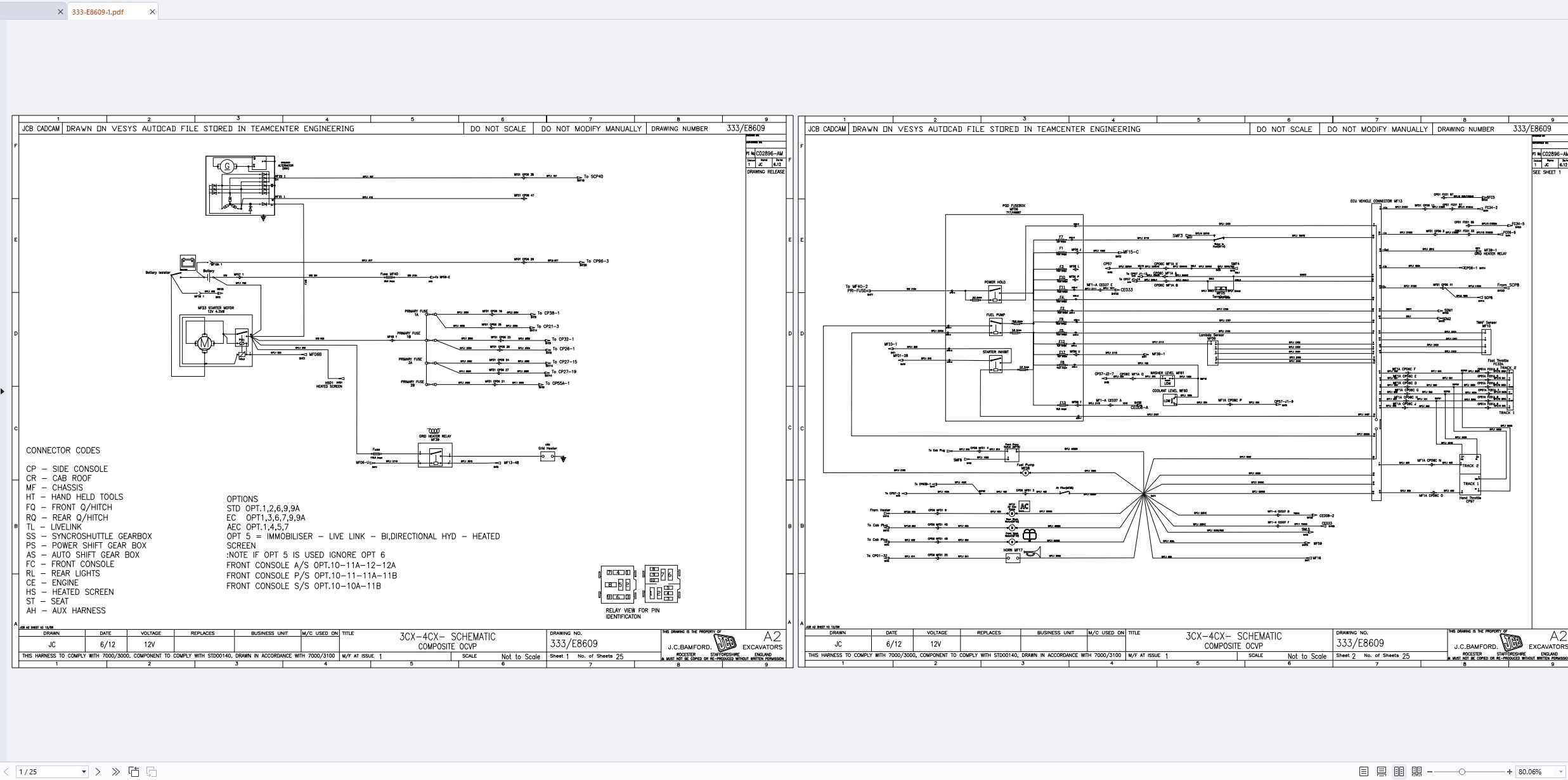The width and height of the screenshot is (1568, 780).
Task: Click the 'To SCP40' wire destination label
Action: 593,176
